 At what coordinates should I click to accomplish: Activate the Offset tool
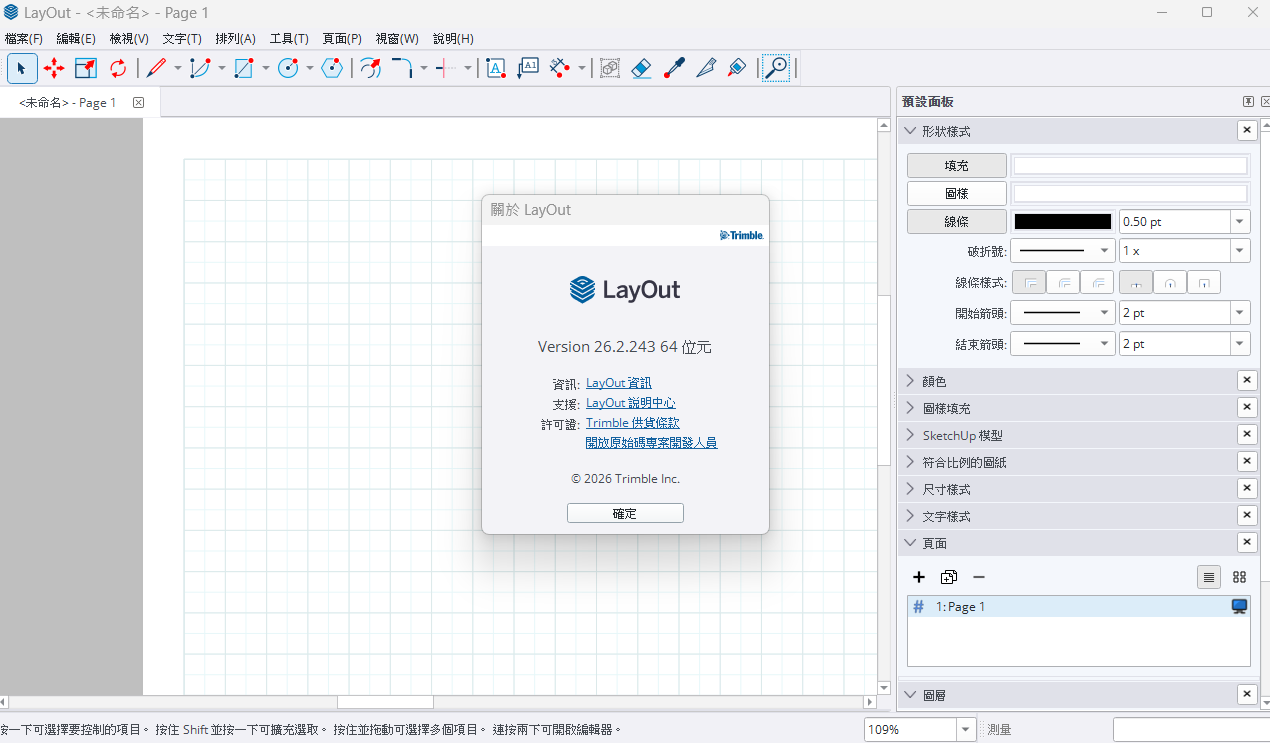tap(370, 68)
